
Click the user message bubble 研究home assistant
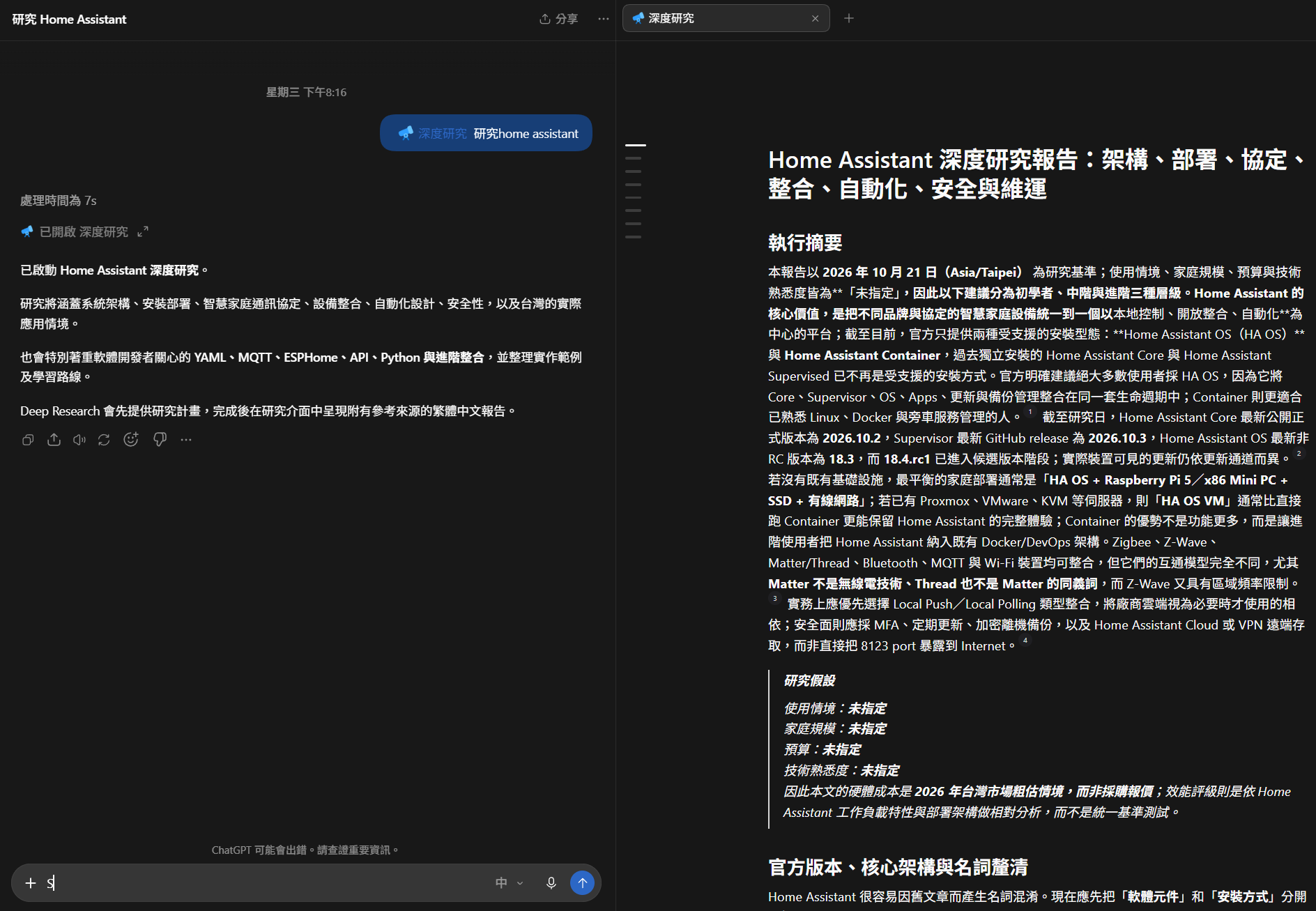(x=486, y=133)
